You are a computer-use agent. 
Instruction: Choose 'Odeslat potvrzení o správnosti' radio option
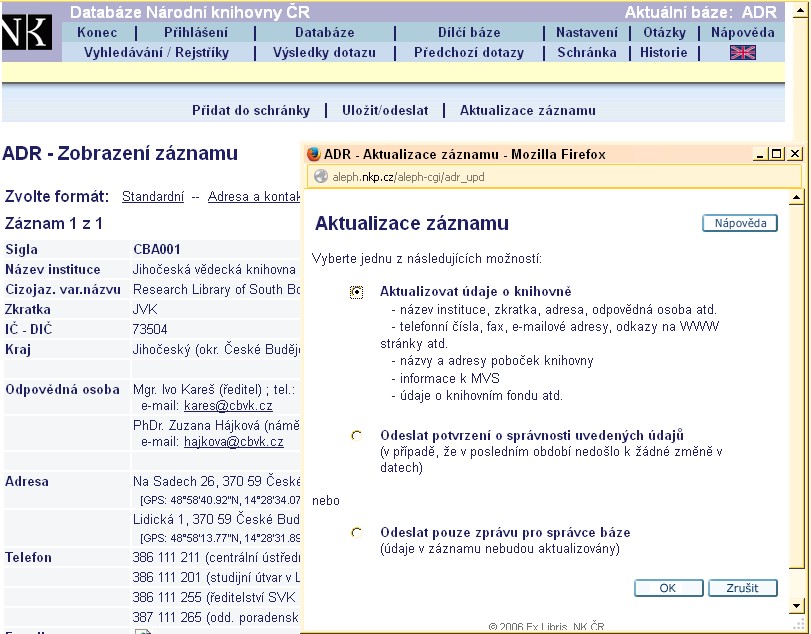pos(356,436)
